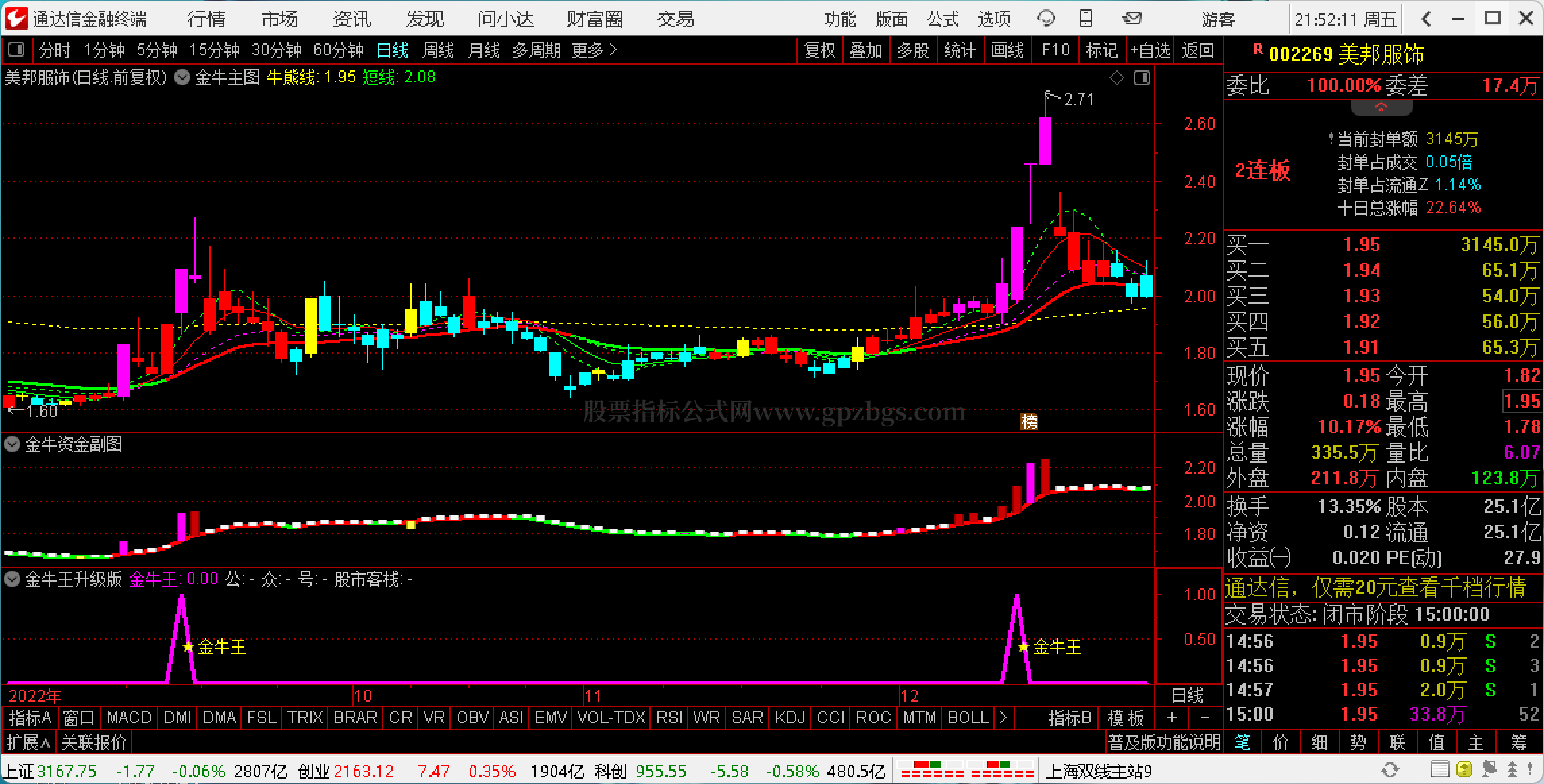Click the red R marker before 002269

(1258, 49)
